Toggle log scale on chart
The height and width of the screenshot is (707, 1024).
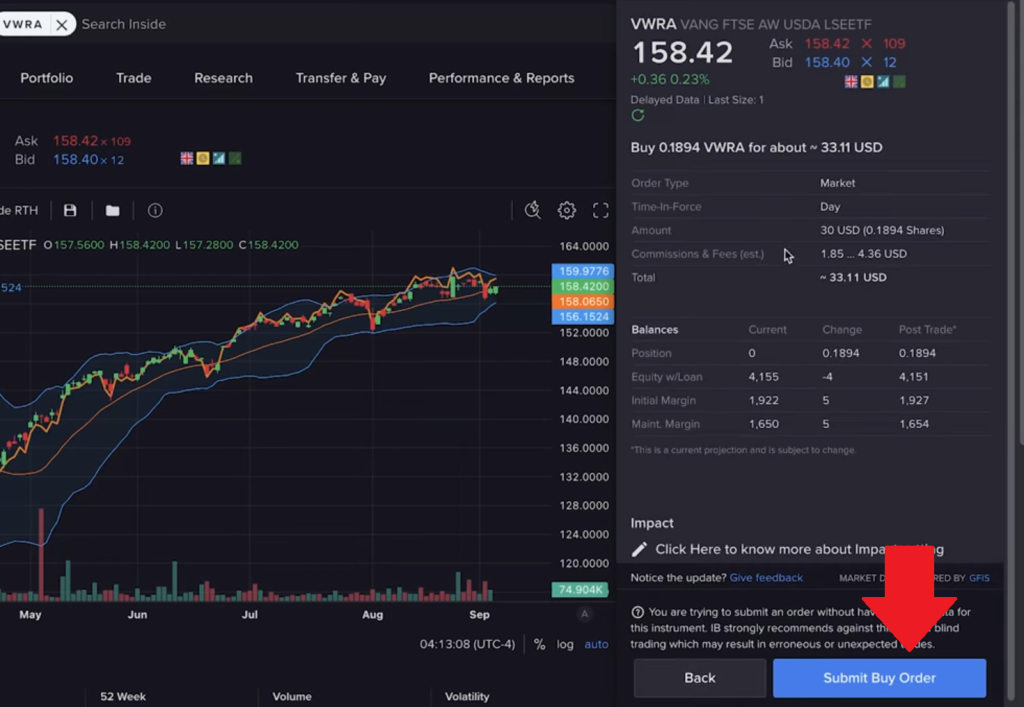[565, 644]
